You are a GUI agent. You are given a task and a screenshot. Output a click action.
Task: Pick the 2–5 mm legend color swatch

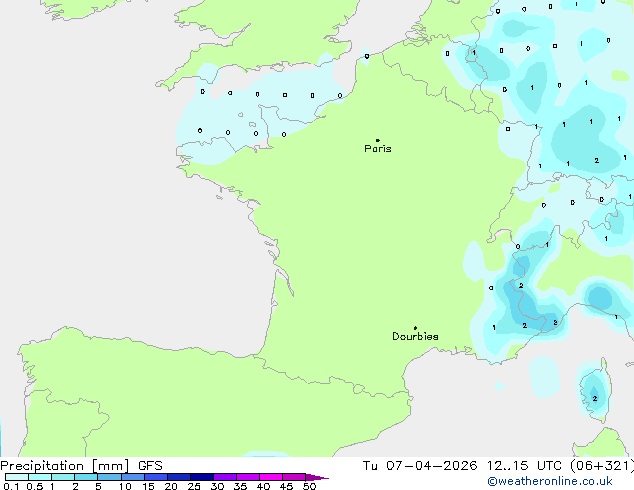[x=86, y=477]
